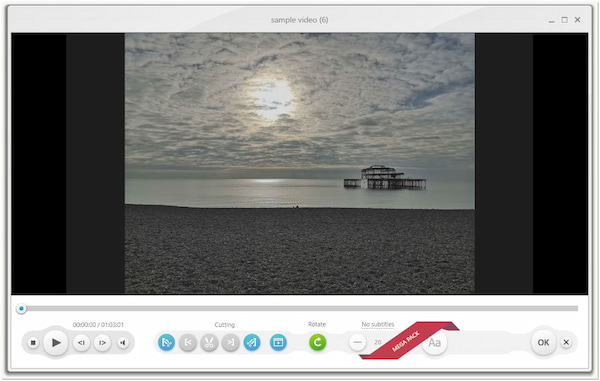Step back one frame
This screenshot has height=381, width=600.
81,342
